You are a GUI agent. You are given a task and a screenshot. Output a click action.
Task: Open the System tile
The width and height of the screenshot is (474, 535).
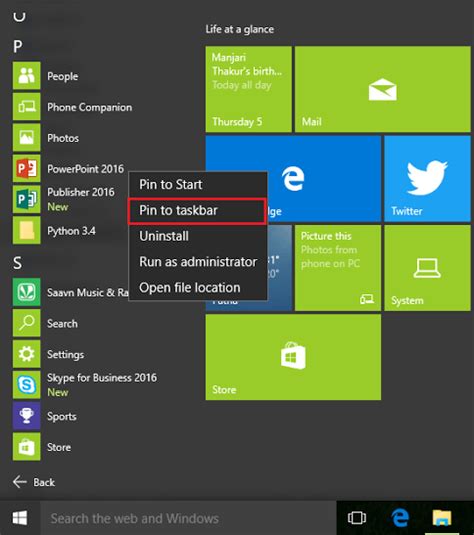[x=428, y=268]
